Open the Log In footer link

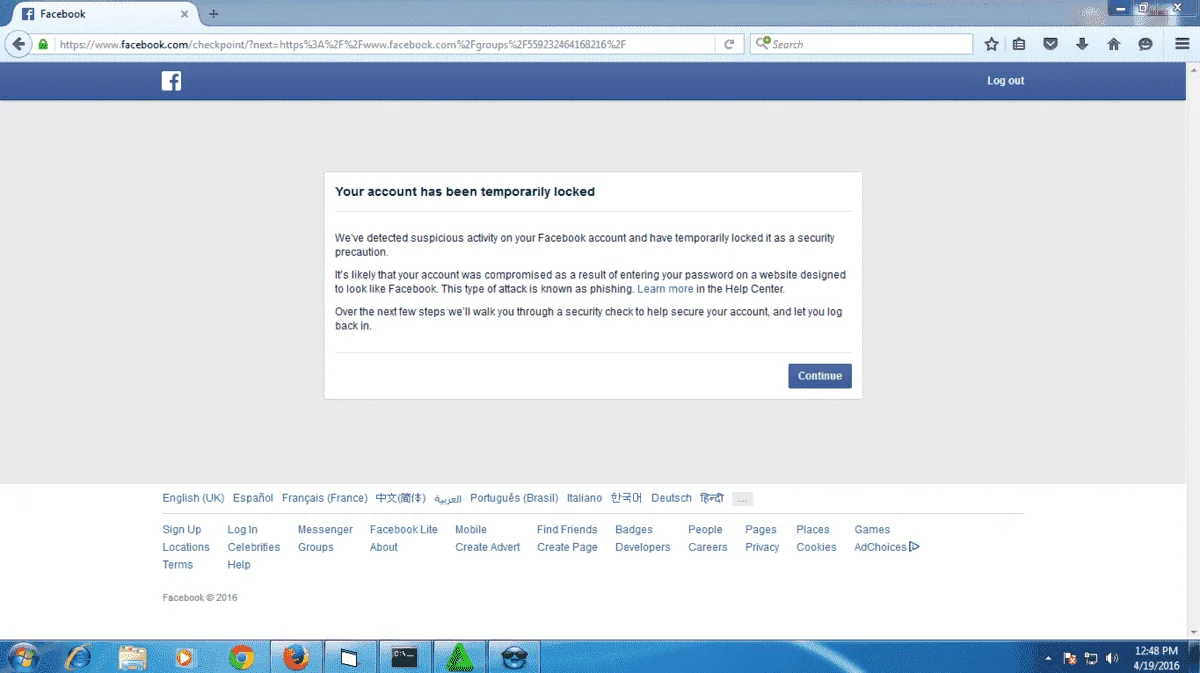[x=242, y=530]
